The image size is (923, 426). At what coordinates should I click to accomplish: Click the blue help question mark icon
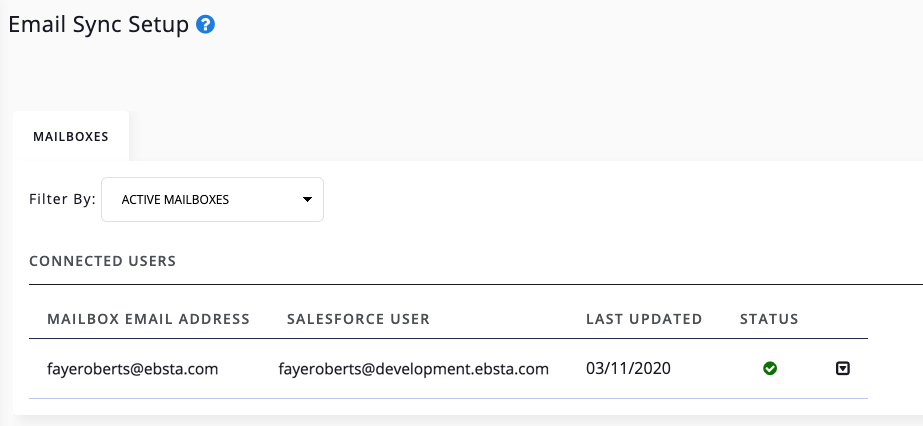pos(206,25)
